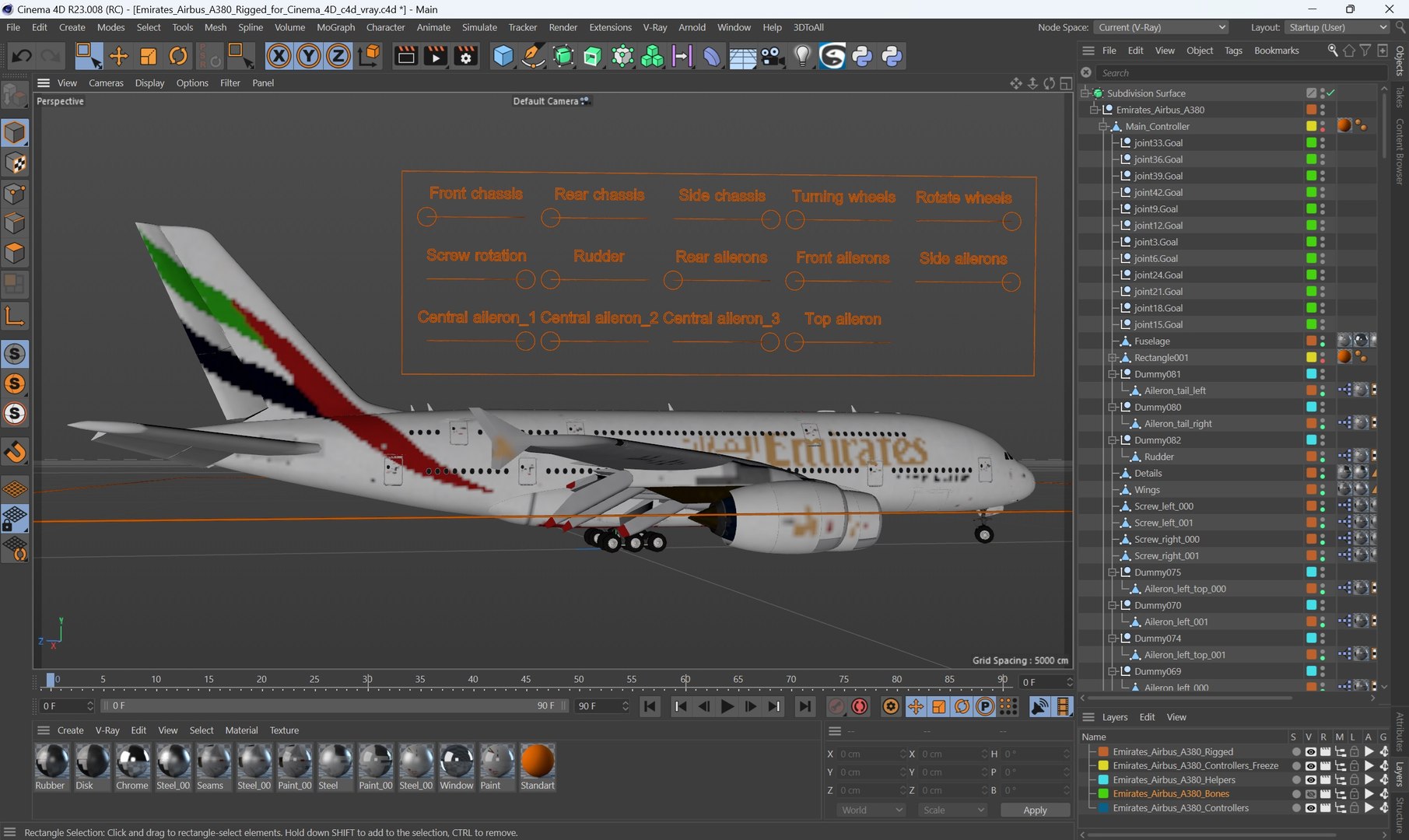Click Render View clapperboard icon
1409x840 pixels.
click(x=405, y=56)
